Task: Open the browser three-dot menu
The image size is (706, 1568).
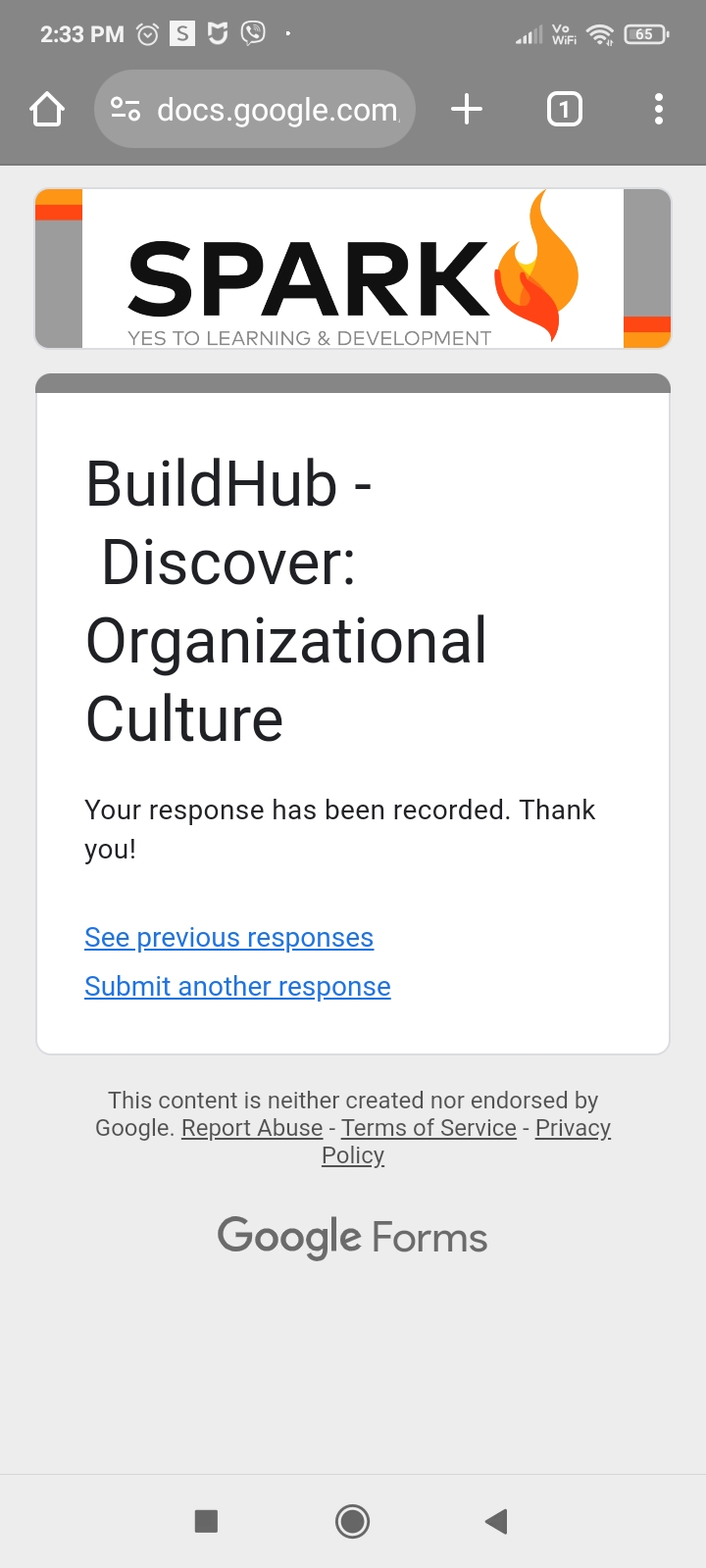Action: [659, 110]
